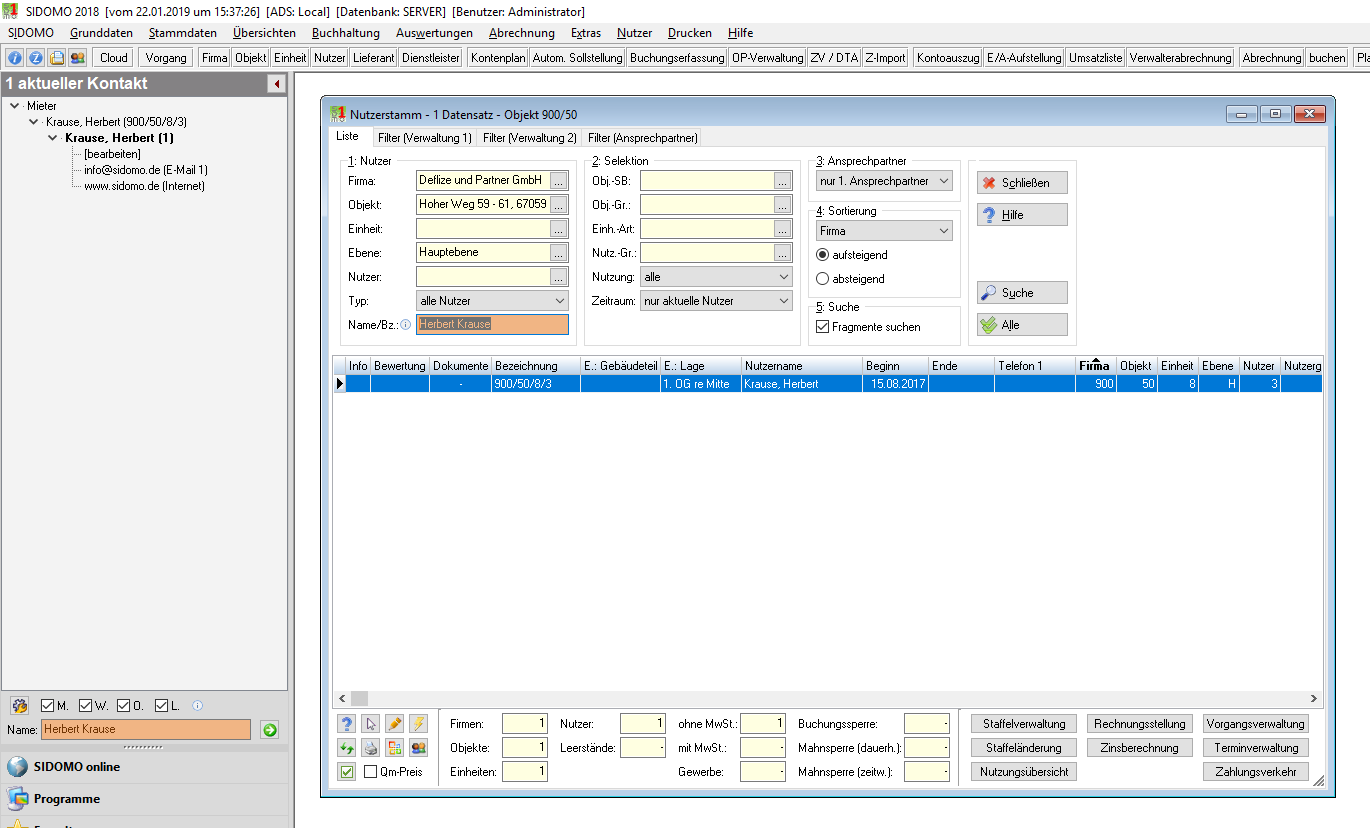This screenshot has height=828, width=1370.
Task: Click the pencil edit icon in Nutzerstamm footer
Action: [x=395, y=724]
